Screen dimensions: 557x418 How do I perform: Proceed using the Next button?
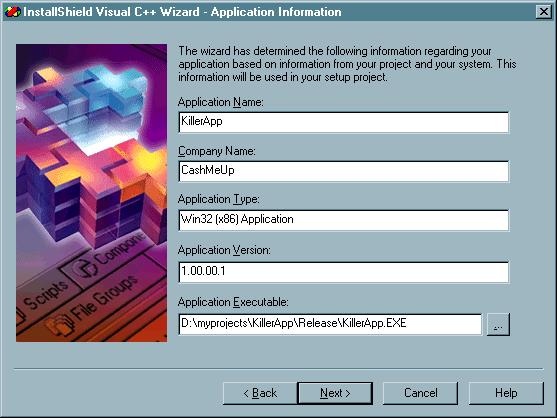point(335,393)
